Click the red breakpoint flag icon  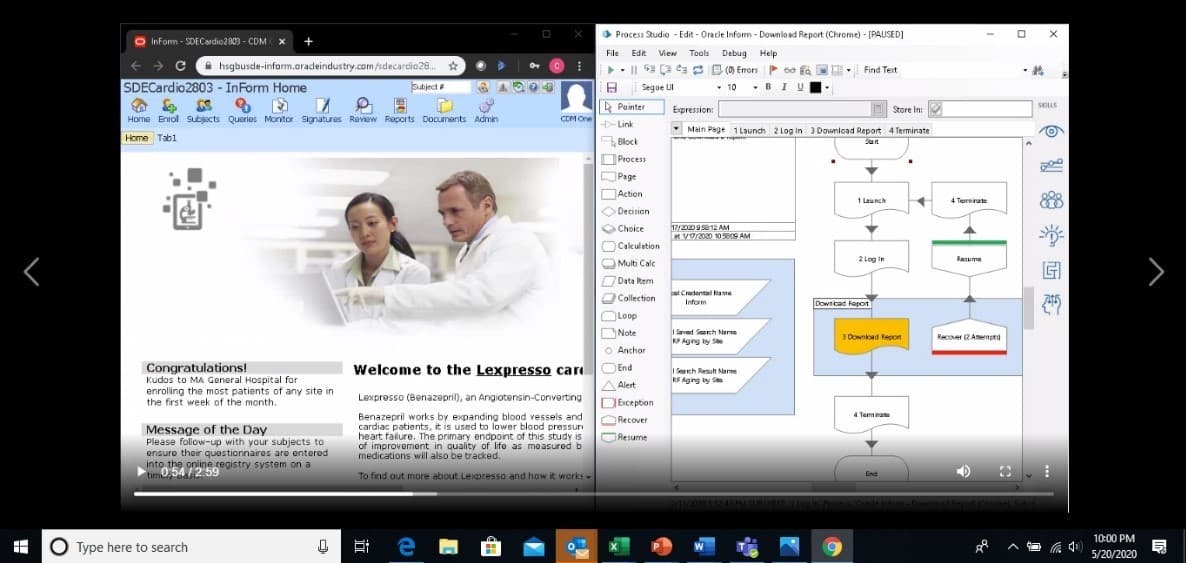click(x=773, y=70)
